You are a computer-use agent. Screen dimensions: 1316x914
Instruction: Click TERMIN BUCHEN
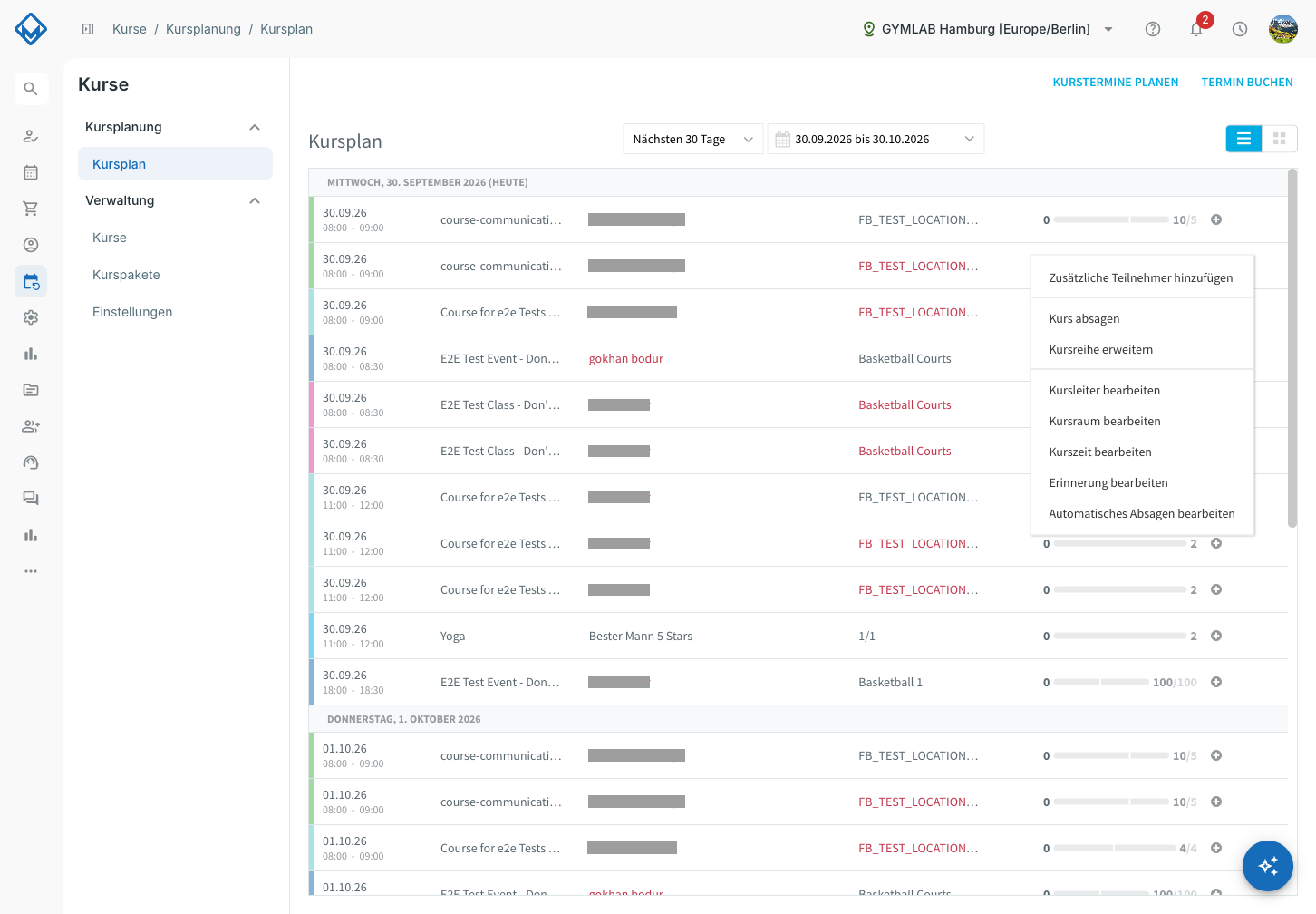[1247, 83]
